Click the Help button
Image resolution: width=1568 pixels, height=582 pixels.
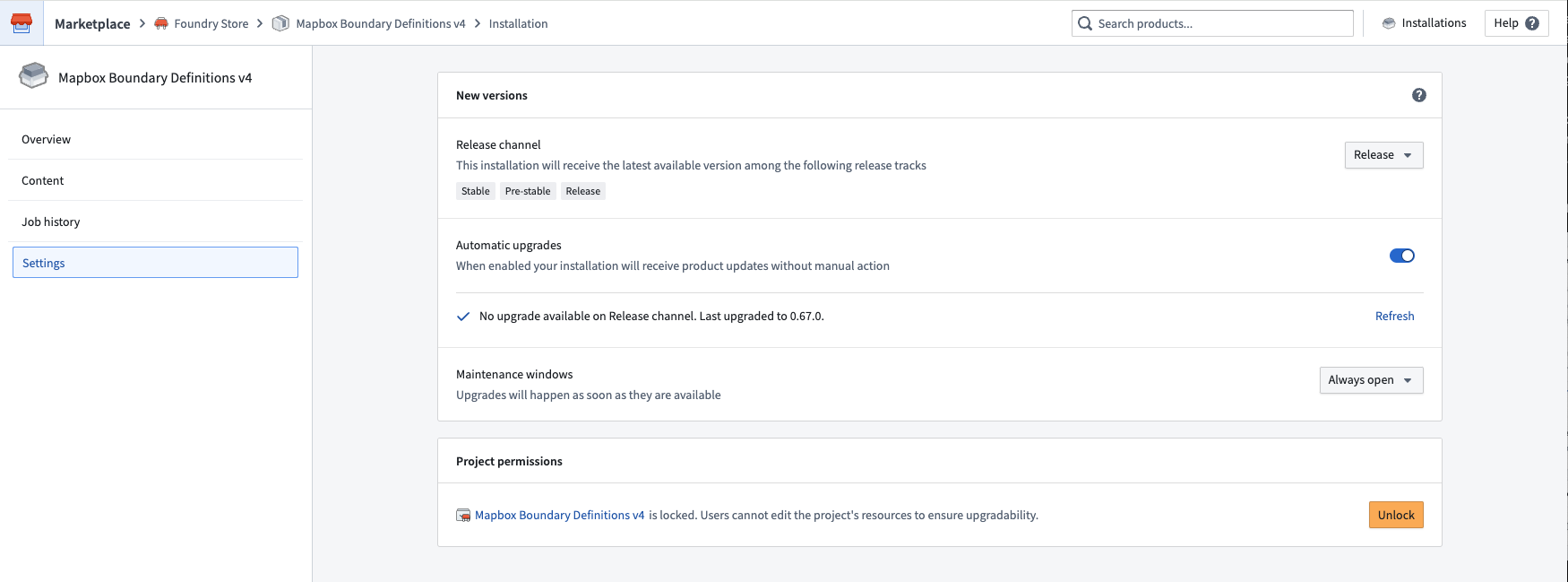pos(1516,23)
